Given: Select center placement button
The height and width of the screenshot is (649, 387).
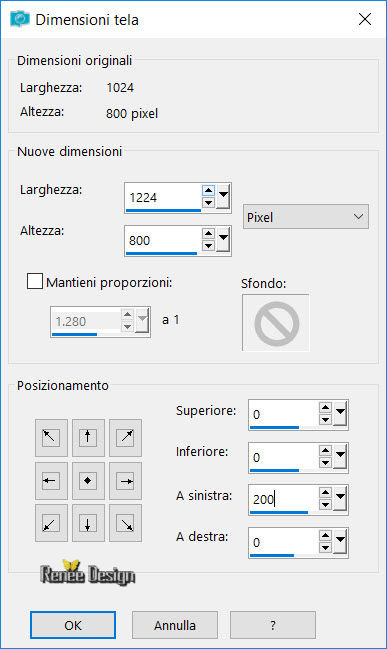Looking at the screenshot, I should pyautogui.click(x=88, y=481).
